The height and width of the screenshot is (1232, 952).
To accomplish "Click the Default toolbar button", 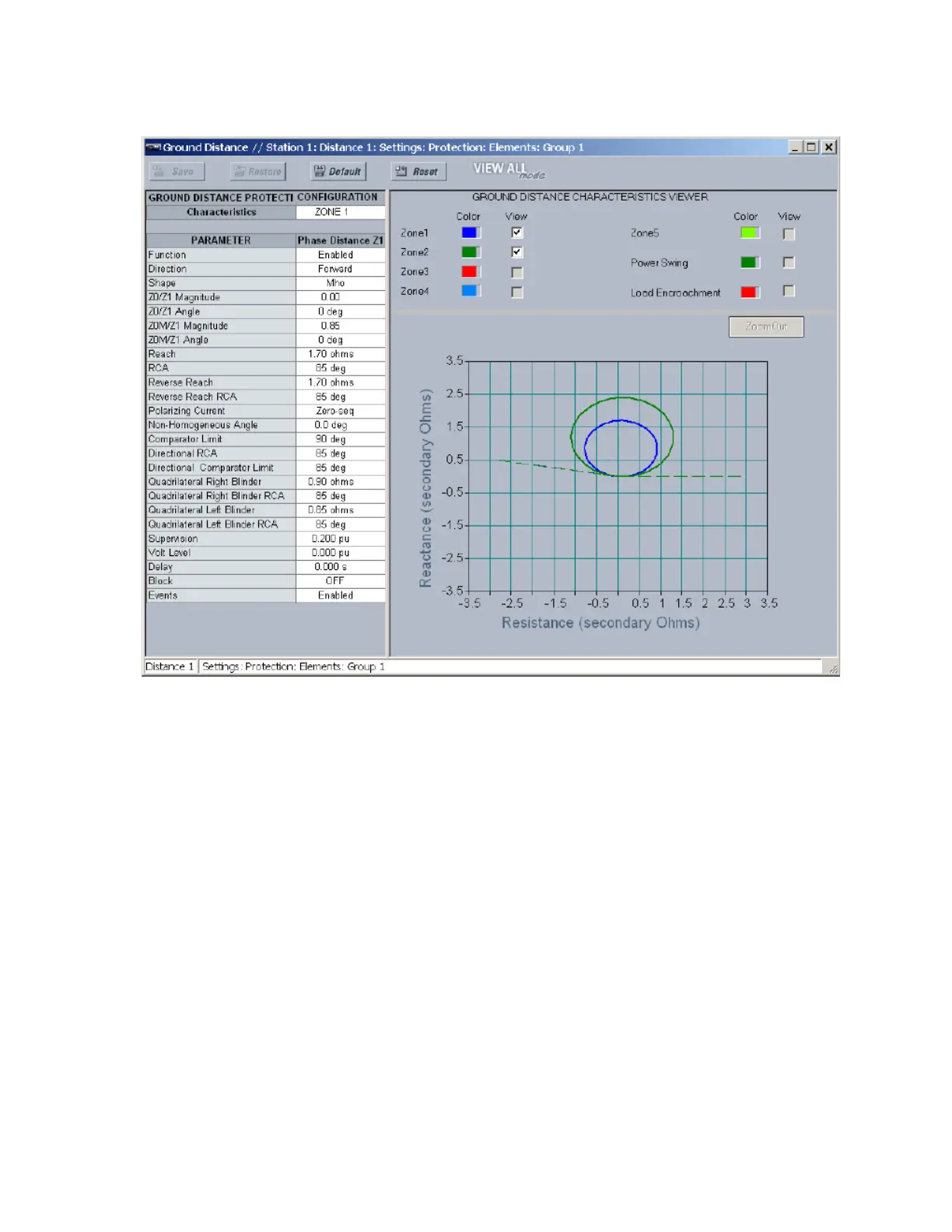I will click(338, 171).
